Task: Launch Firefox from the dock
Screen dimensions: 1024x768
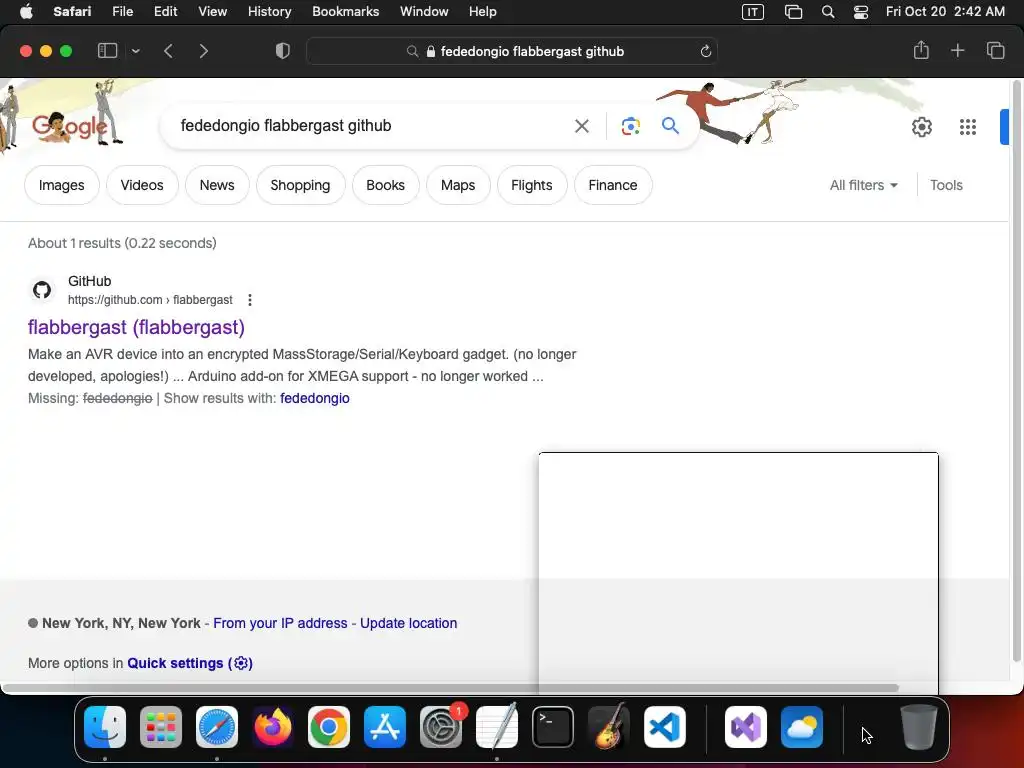Action: pos(273,727)
